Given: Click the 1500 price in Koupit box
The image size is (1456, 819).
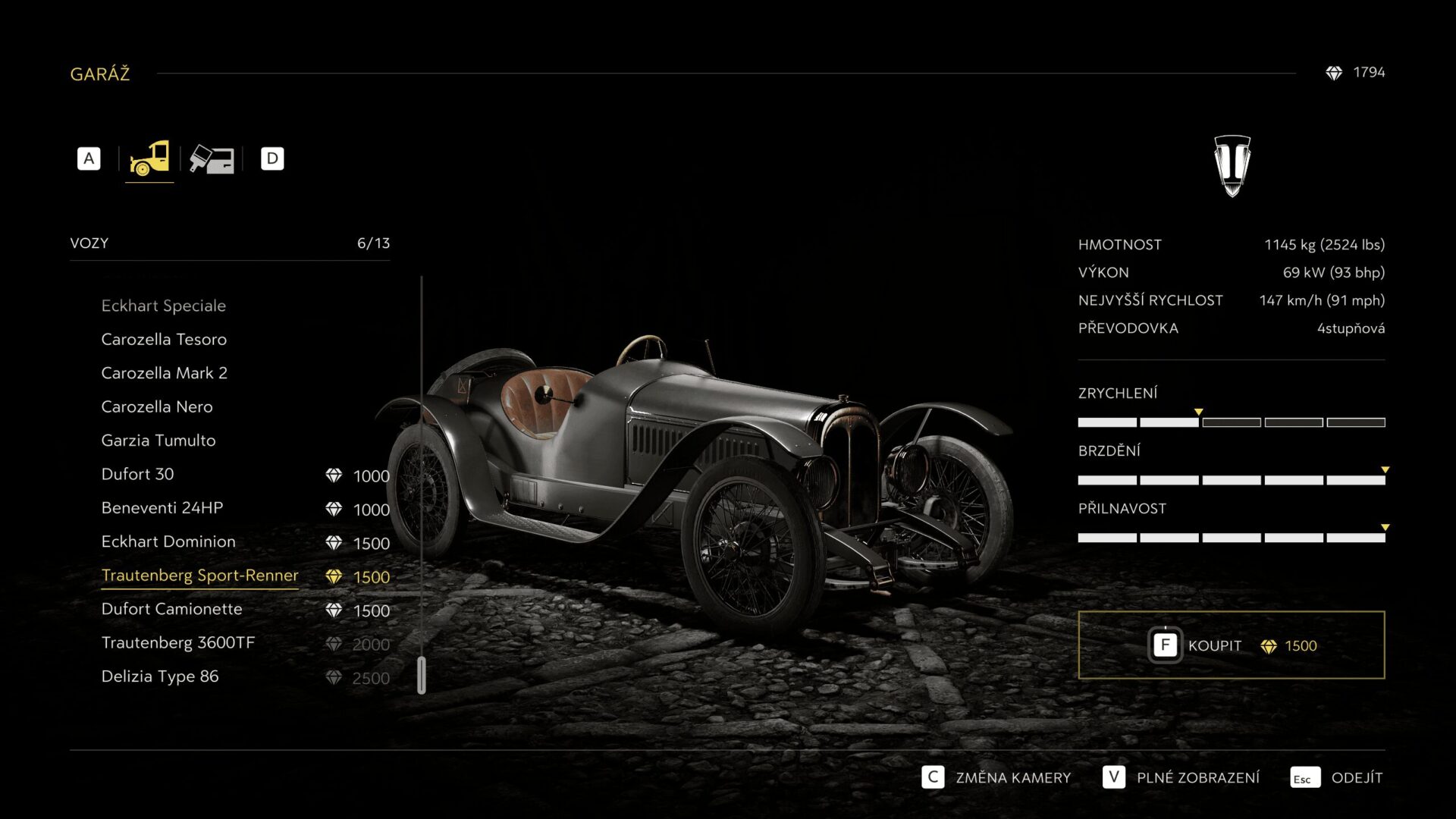Looking at the screenshot, I should [1301, 646].
